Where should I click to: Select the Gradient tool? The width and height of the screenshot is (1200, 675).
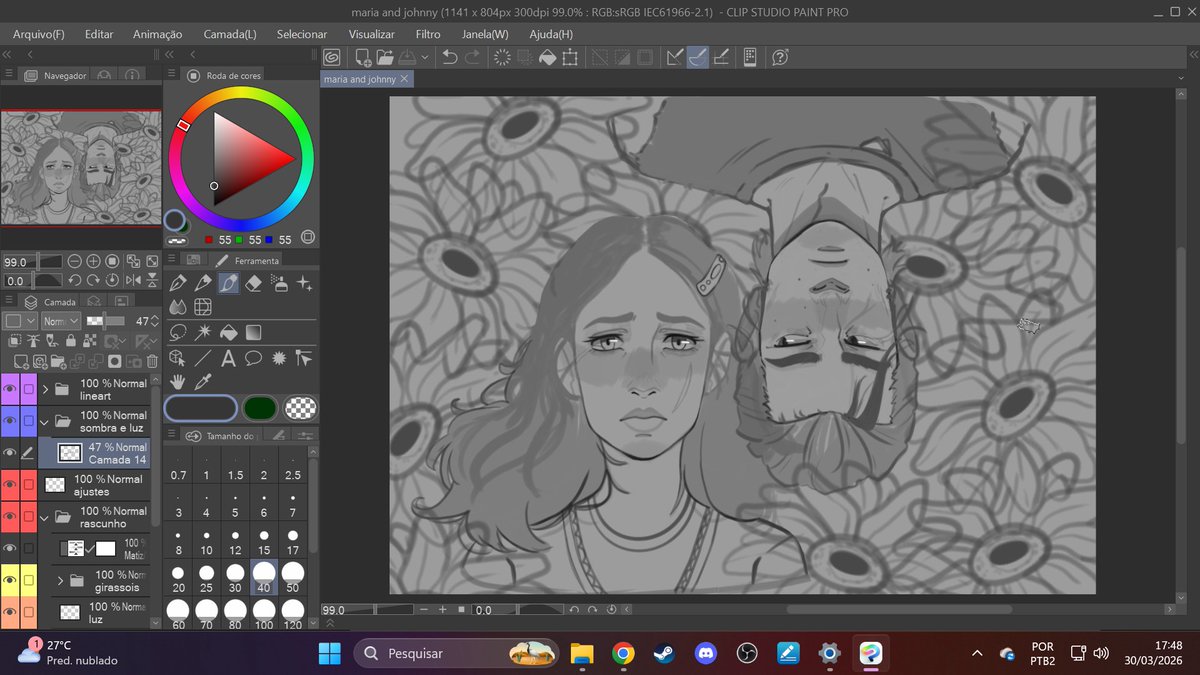click(253, 332)
